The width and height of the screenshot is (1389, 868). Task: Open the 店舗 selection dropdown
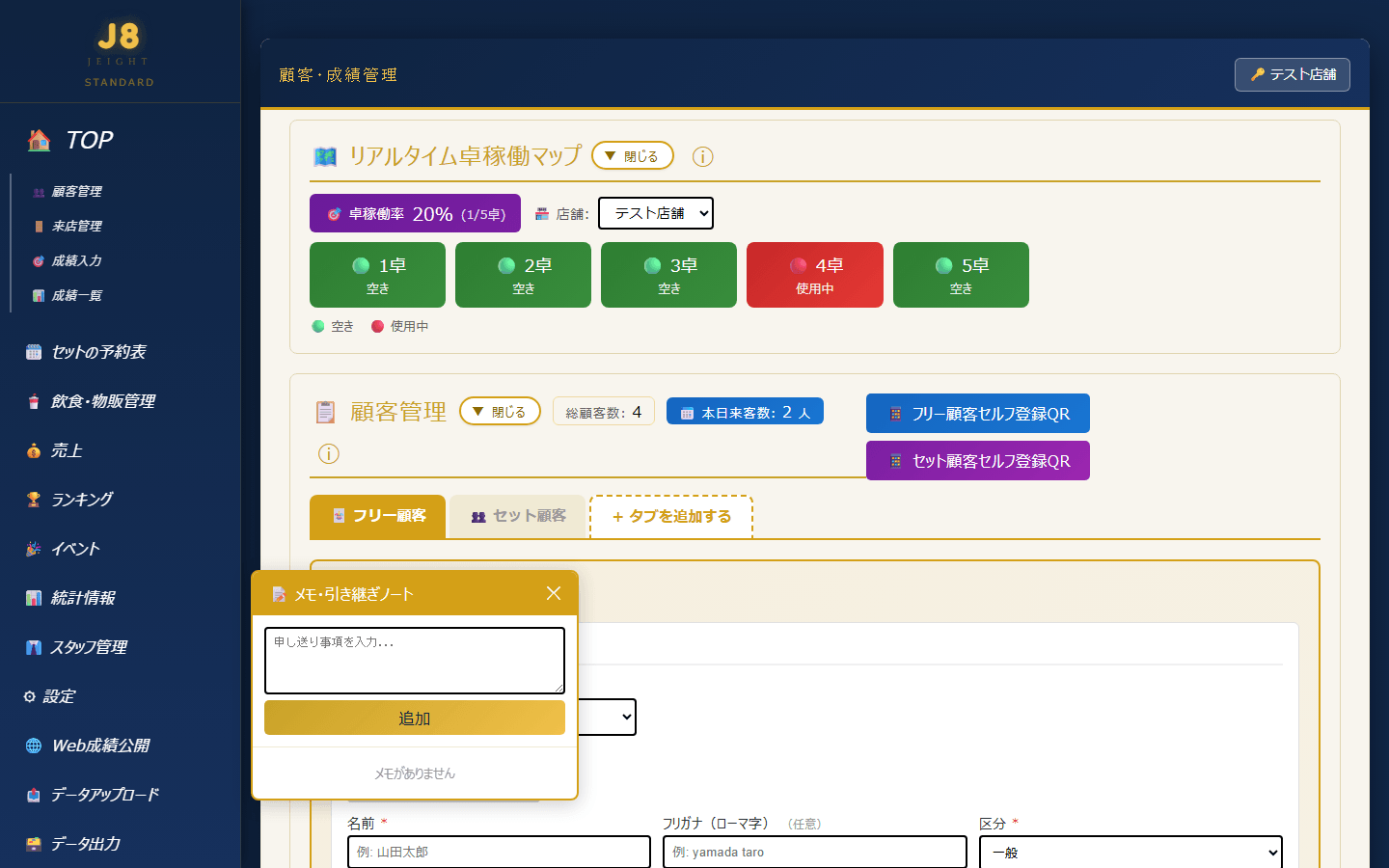click(x=656, y=213)
